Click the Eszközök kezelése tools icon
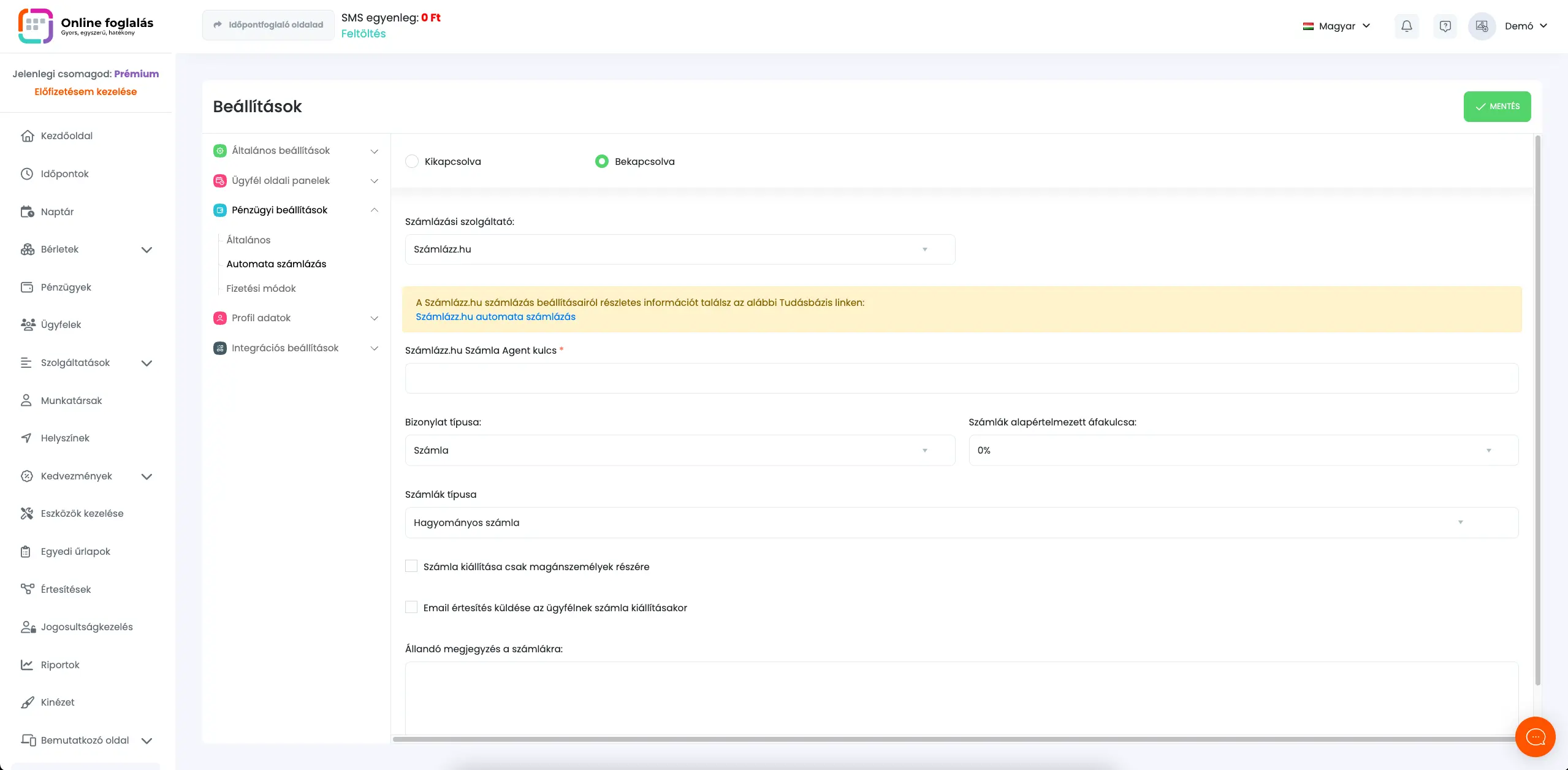The width and height of the screenshot is (1568, 770). pos(27,514)
